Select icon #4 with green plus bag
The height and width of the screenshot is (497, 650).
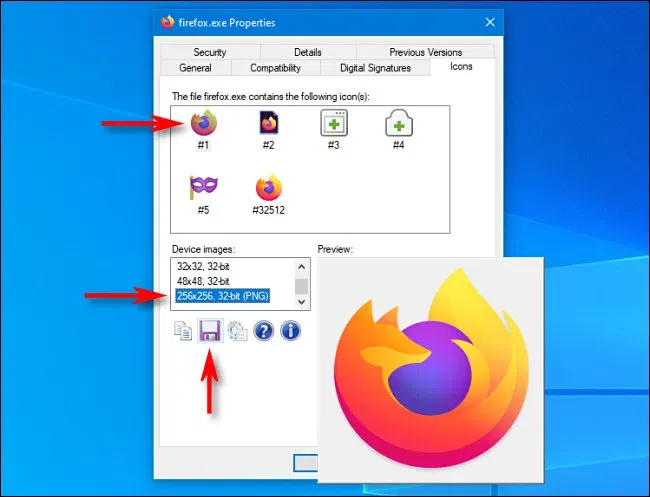(x=398, y=125)
